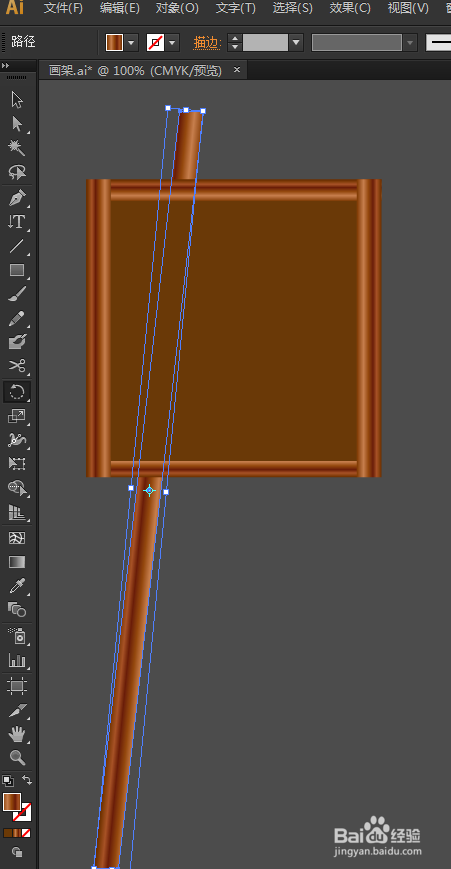
Task: Select the Mesh tool
Action: click(x=17, y=538)
